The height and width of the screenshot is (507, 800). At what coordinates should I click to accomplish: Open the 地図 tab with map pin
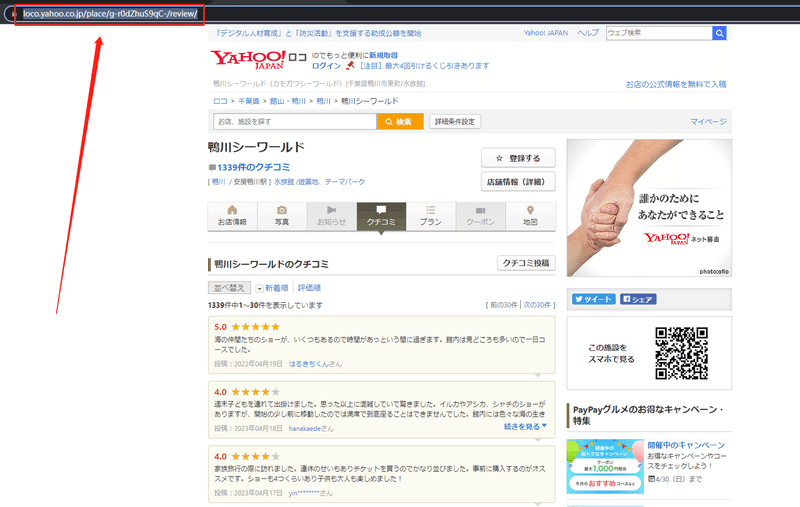pyautogui.click(x=530, y=216)
